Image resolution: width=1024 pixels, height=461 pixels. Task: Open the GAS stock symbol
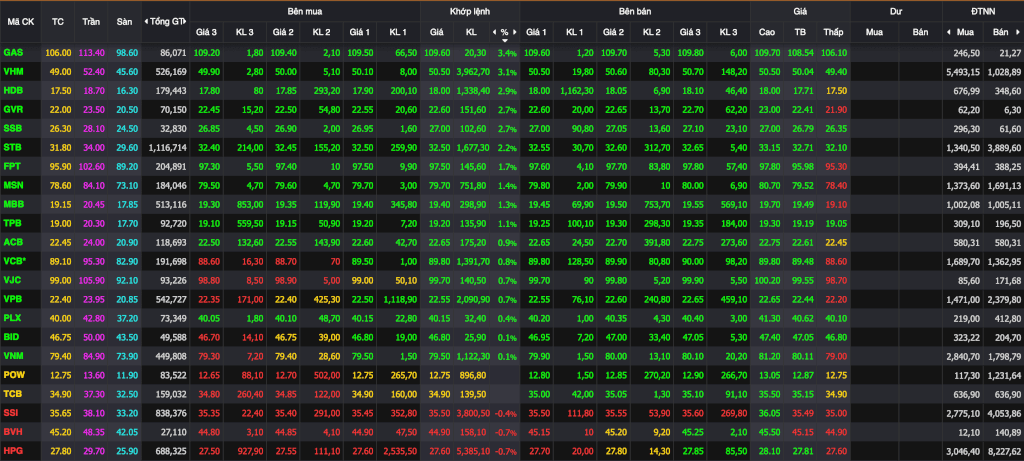[x=12, y=52]
